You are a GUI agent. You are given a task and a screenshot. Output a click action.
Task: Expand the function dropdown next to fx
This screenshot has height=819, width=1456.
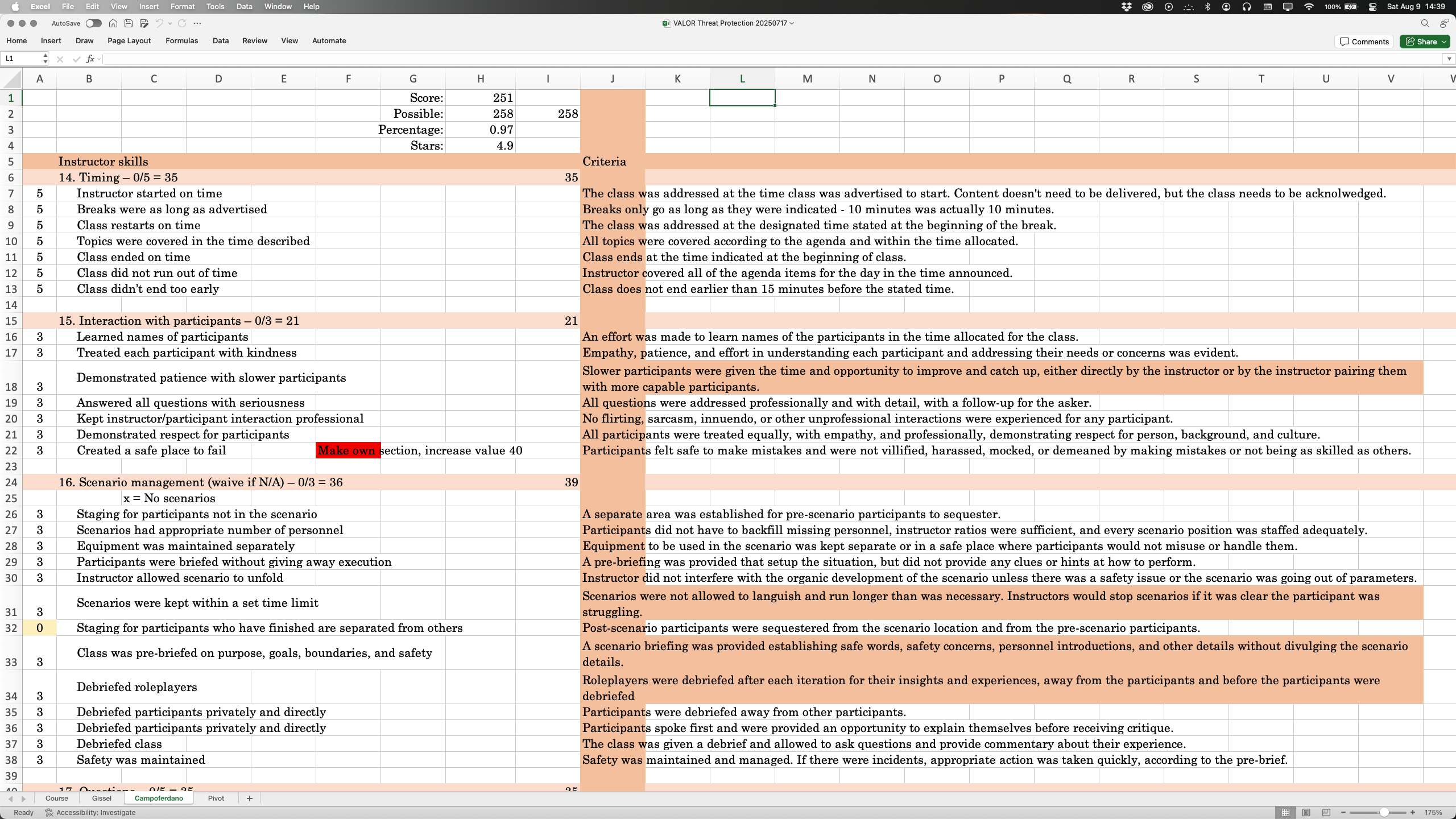click(x=99, y=59)
